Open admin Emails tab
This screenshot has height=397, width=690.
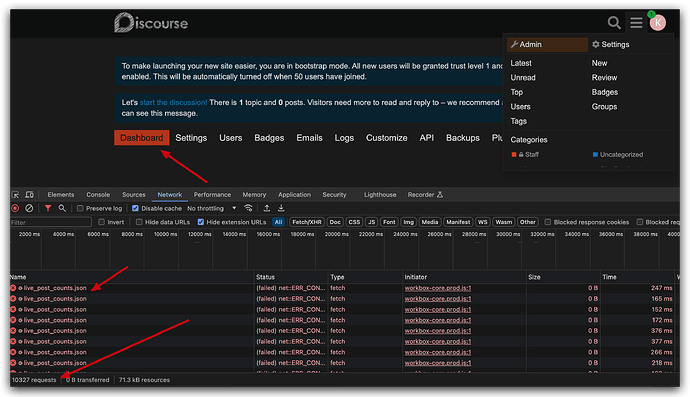pyautogui.click(x=309, y=138)
